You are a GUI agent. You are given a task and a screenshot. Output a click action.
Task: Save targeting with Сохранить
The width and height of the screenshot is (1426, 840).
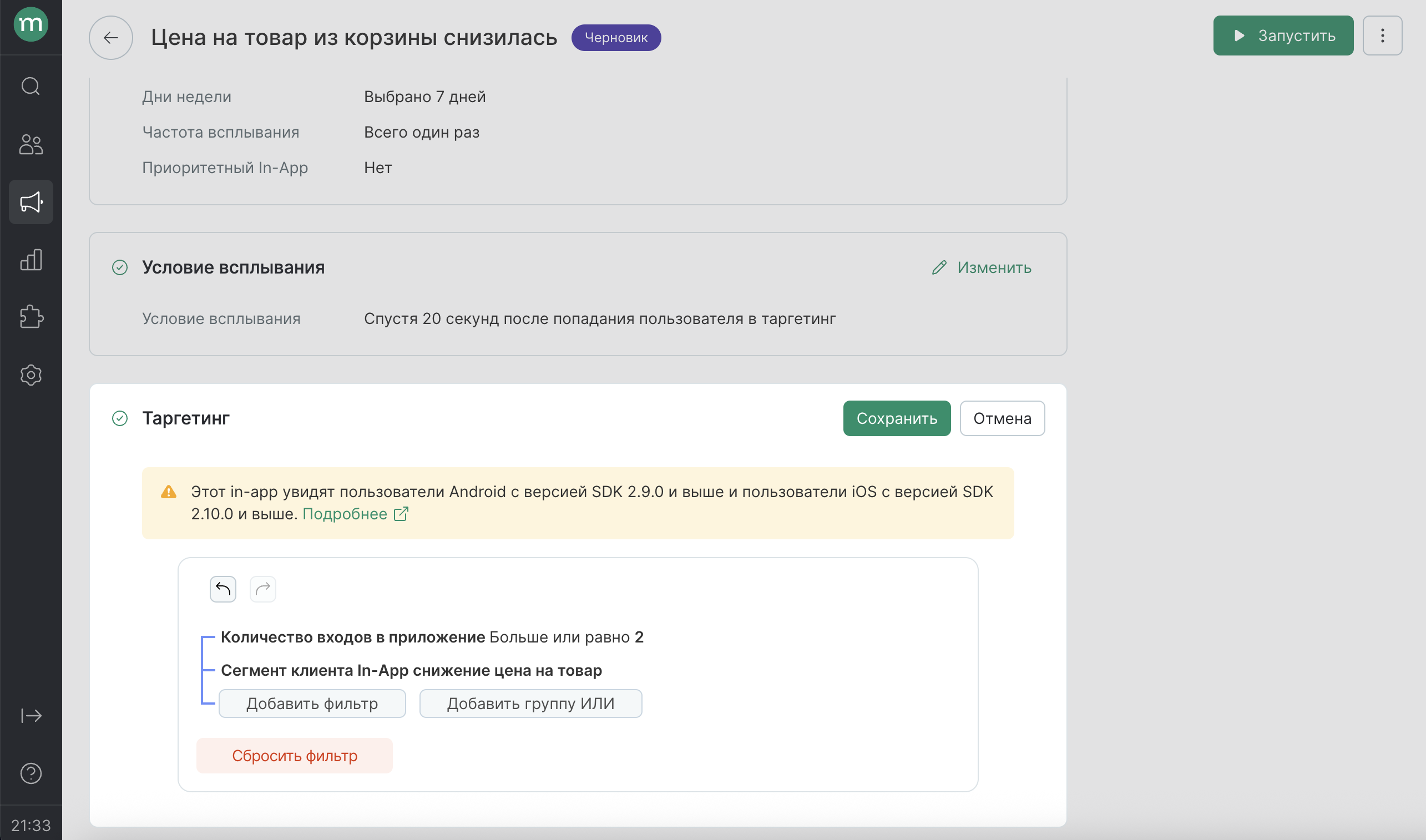(897, 418)
